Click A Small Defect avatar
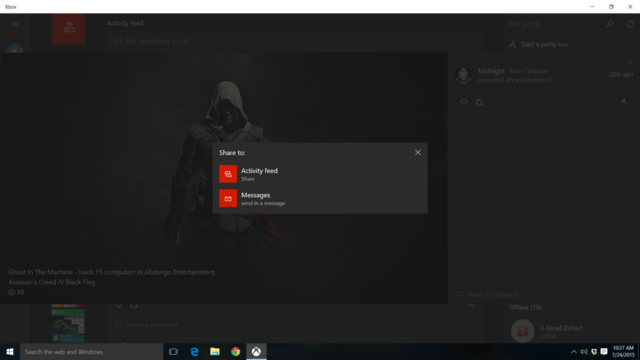This screenshot has height=360, width=640. [x=522, y=331]
